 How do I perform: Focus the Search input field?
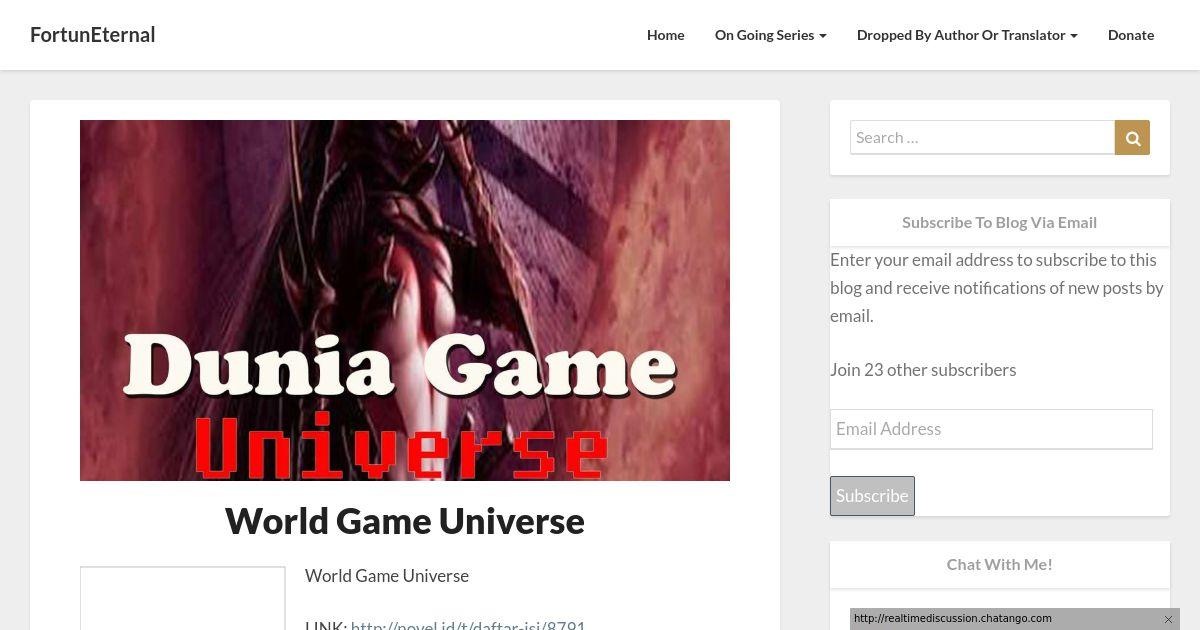pos(982,138)
